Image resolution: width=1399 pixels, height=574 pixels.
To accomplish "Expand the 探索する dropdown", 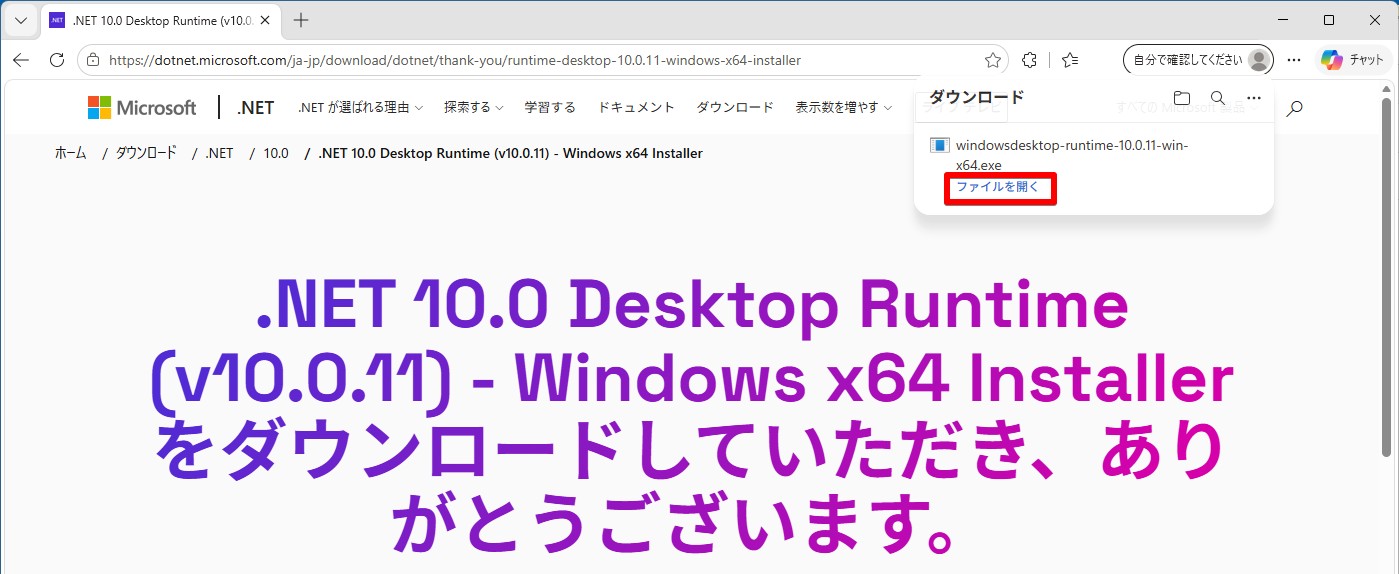I will 474,107.
